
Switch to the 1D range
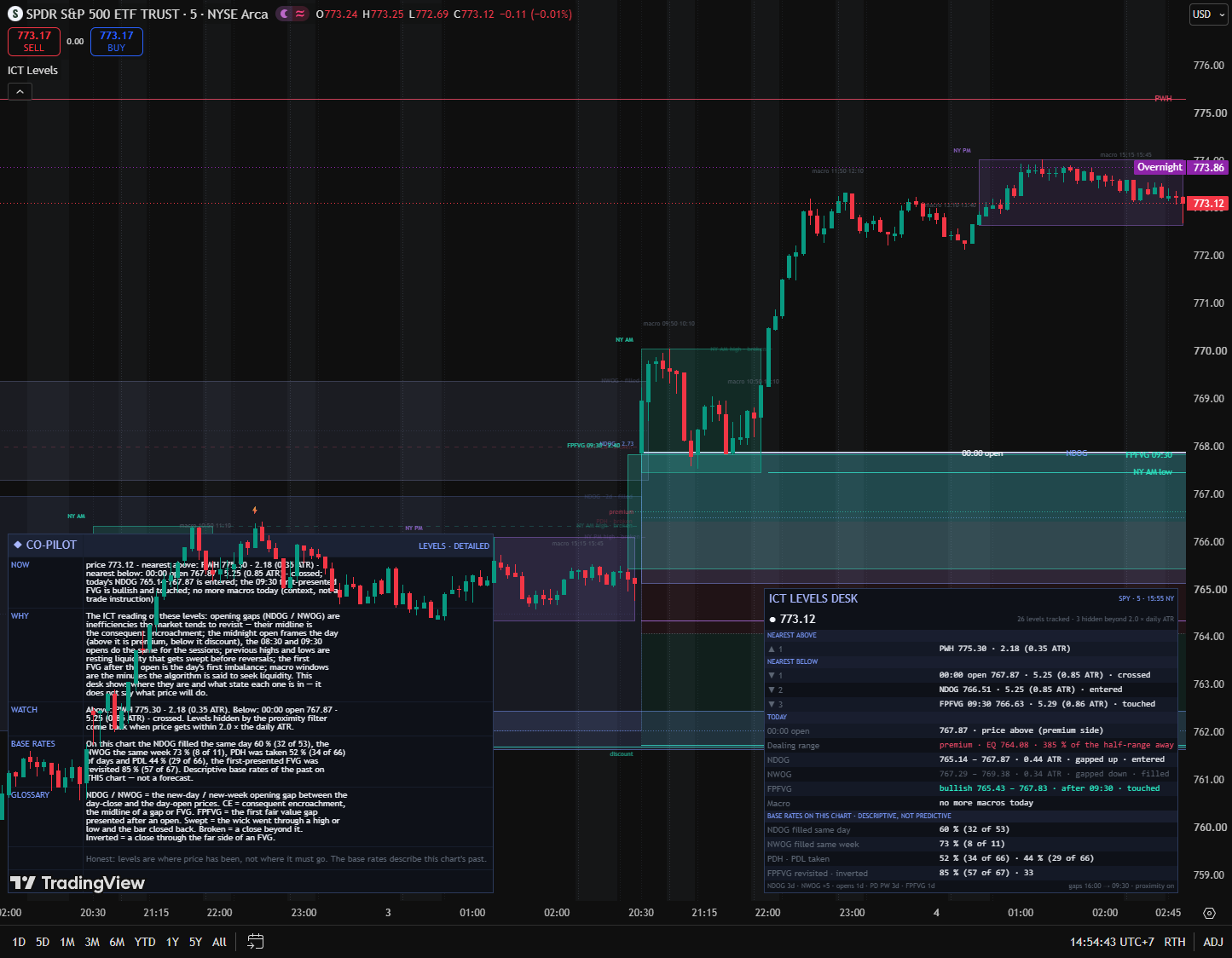[19, 942]
